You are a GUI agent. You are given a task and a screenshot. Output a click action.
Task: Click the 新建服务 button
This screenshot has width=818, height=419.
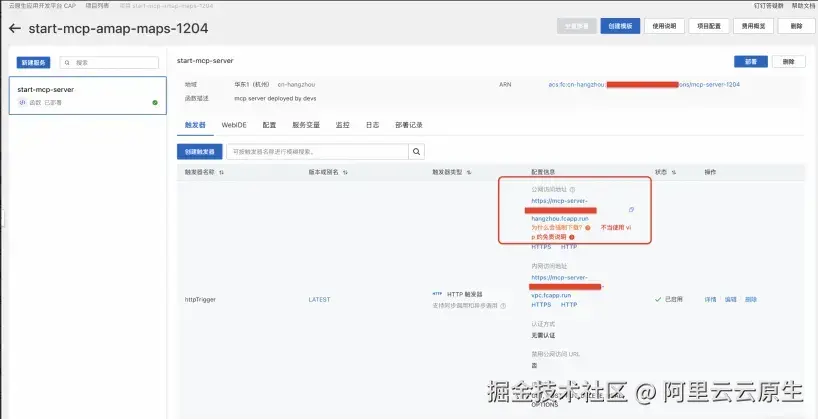pyautogui.click(x=33, y=63)
